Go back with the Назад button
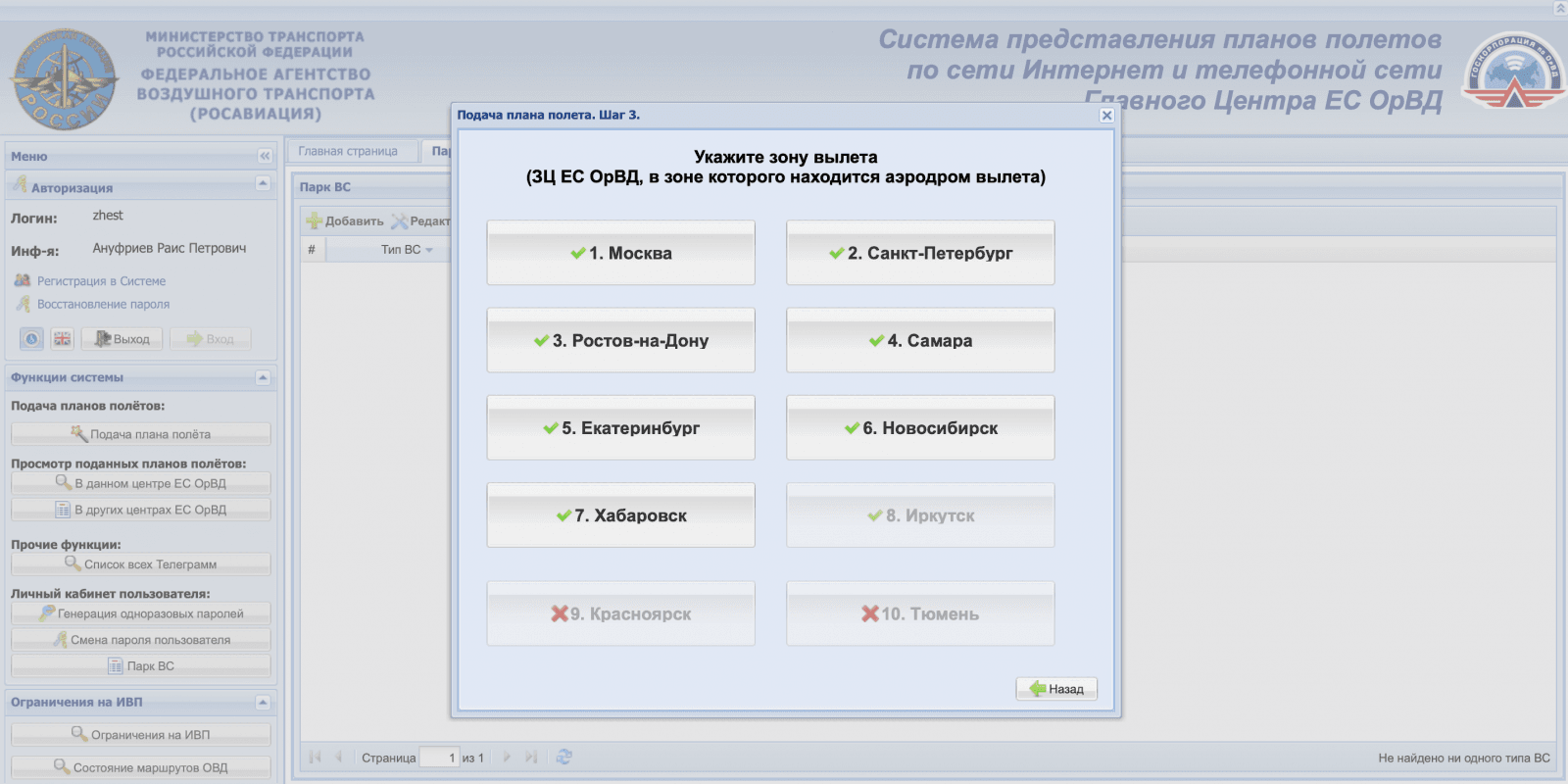This screenshot has width=1568, height=784. point(1056,689)
